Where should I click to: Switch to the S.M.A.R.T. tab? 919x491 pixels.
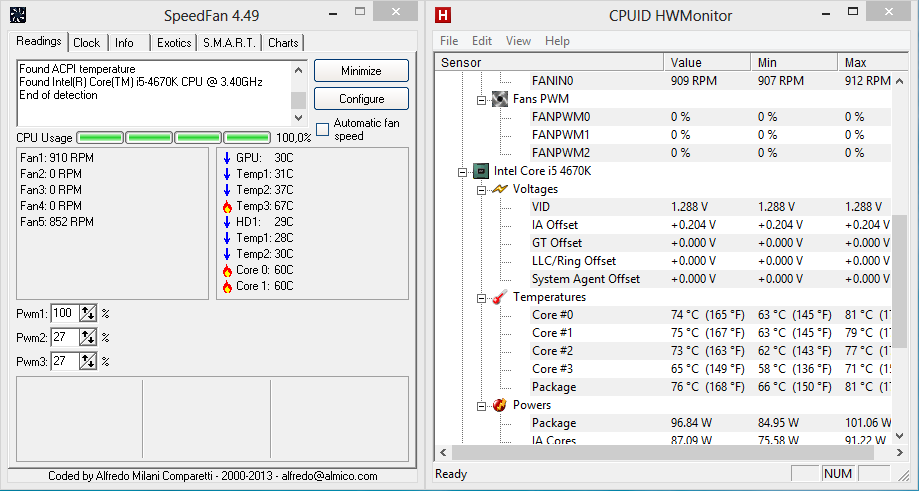(x=229, y=43)
